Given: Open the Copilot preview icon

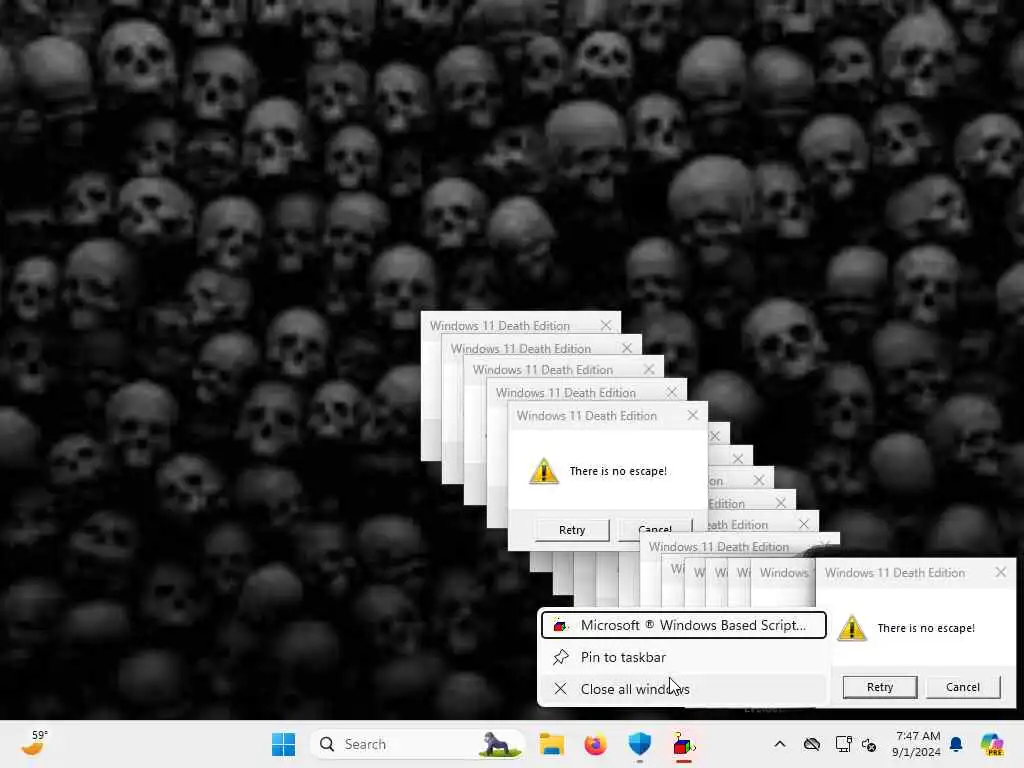Looking at the screenshot, I should pyautogui.click(x=992, y=744).
